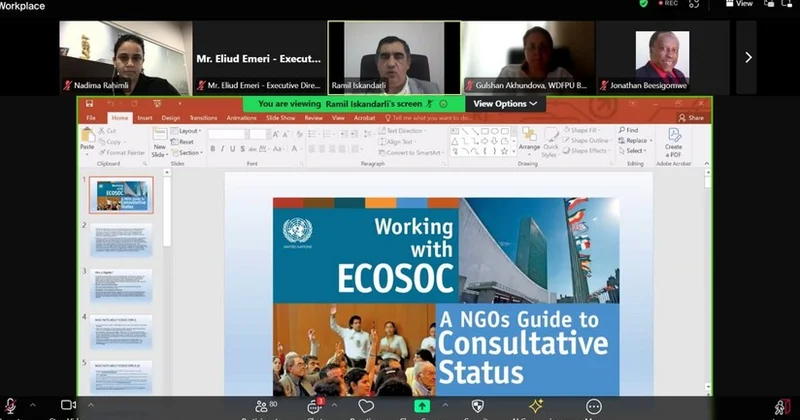Screen dimensions: 800x420
Task: Switch to the Review tab
Action: [x=314, y=118]
